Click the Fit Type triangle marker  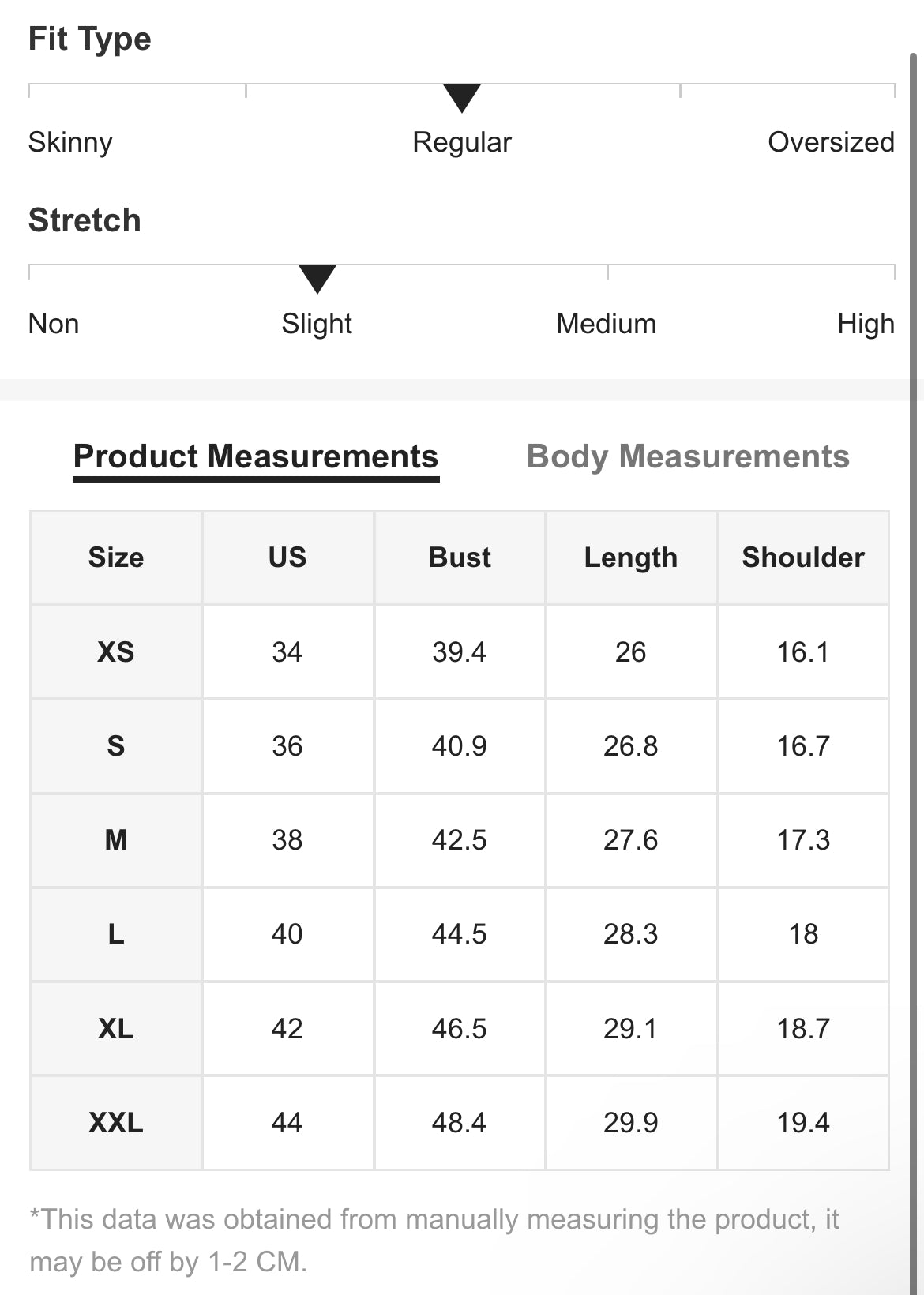coord(462,98)
